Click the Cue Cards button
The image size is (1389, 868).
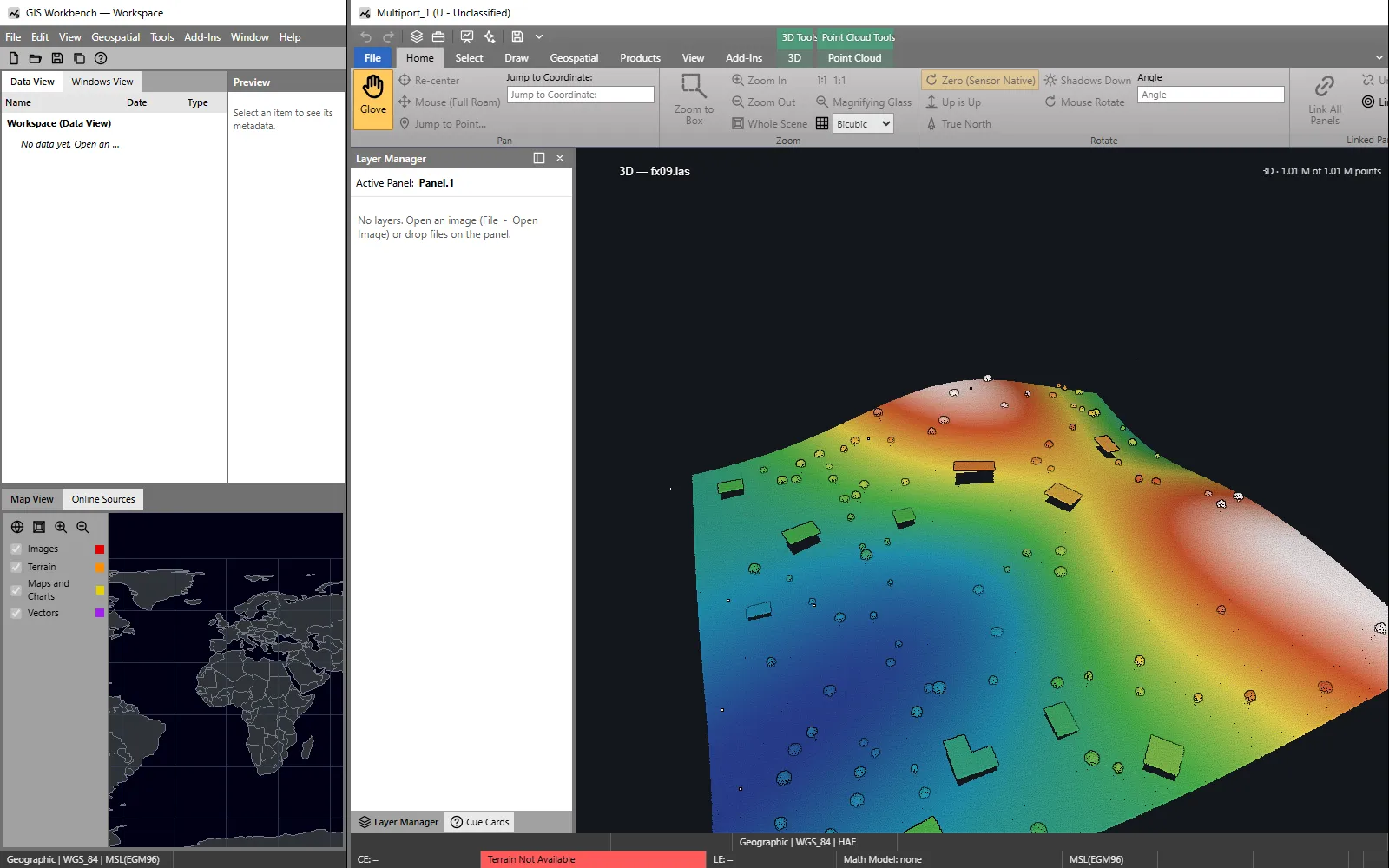click(x=480, y=822)
